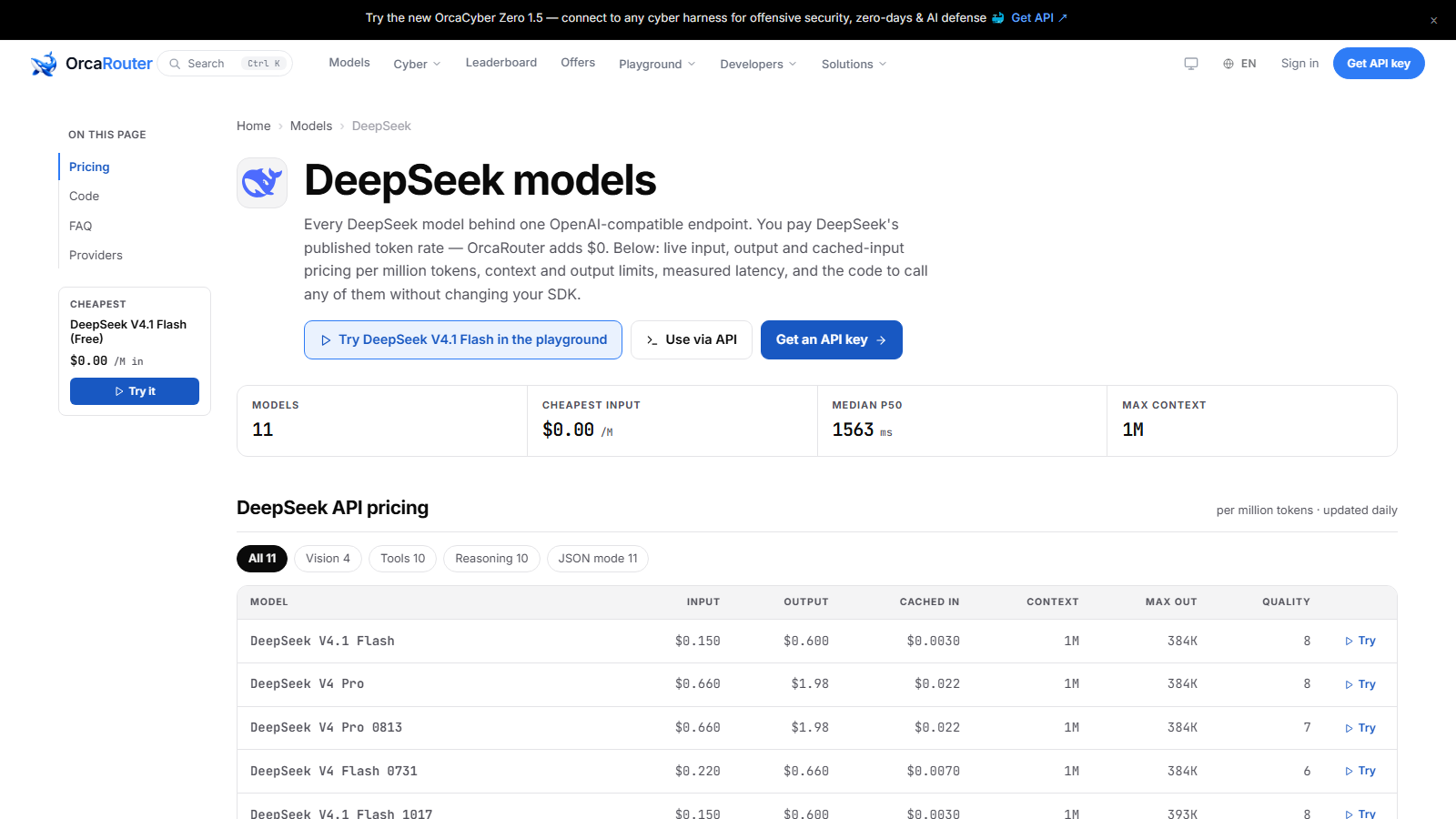Screen dimensions: 1456x819
Task: Open the Offers nav item
Action: pos(578,63)
